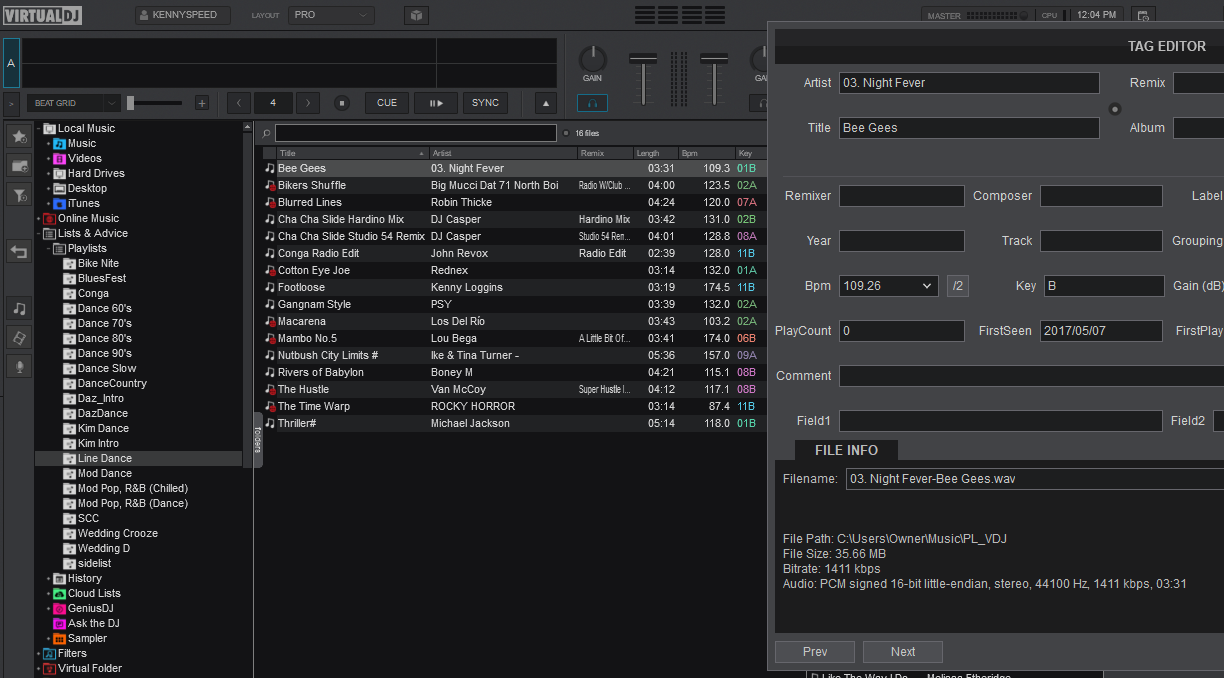This screenshot has height=678, width=1224.
Task: Open the Layout PRO dropdown
Action: point(331,16)
